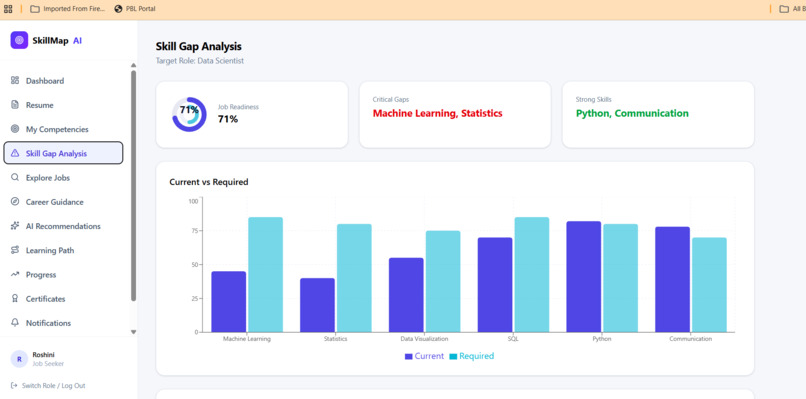Viewport: 806px width, 399px height.
Task: Open the Dashboard page
Action: [x=63, y=81]
